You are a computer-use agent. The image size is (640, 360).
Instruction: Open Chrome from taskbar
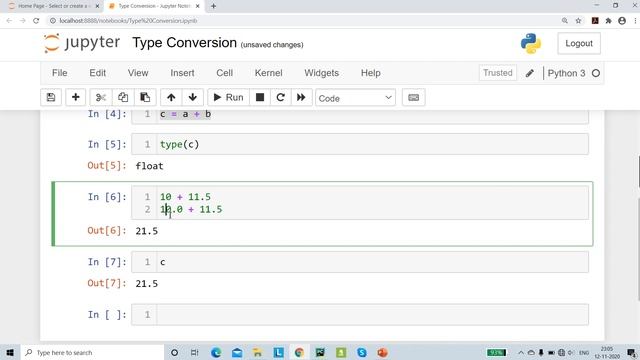(x=299, y=353)
